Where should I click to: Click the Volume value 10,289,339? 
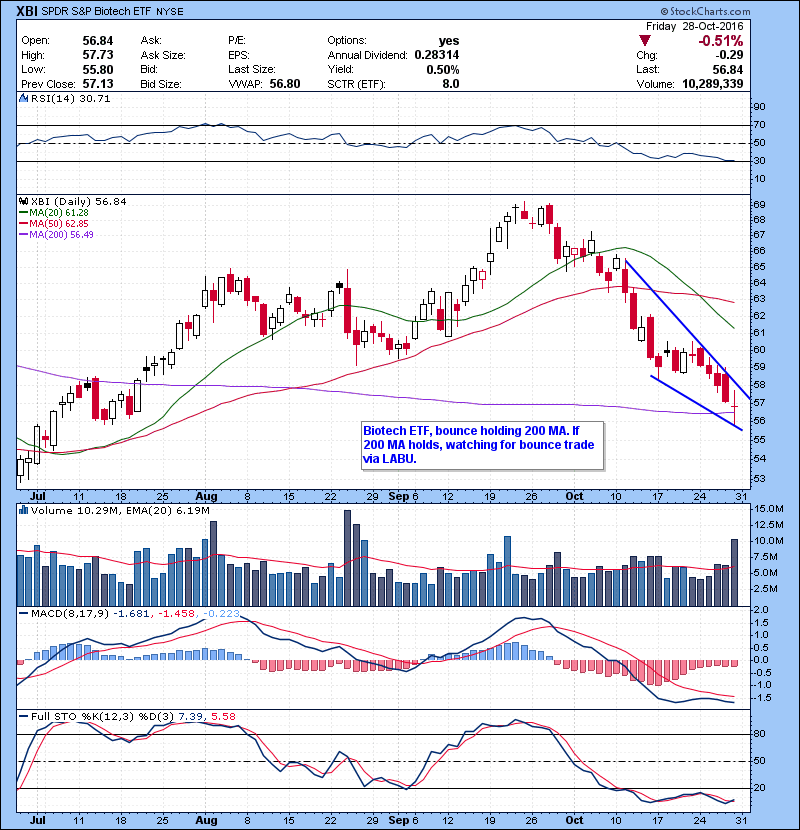(x=713, y=84)
